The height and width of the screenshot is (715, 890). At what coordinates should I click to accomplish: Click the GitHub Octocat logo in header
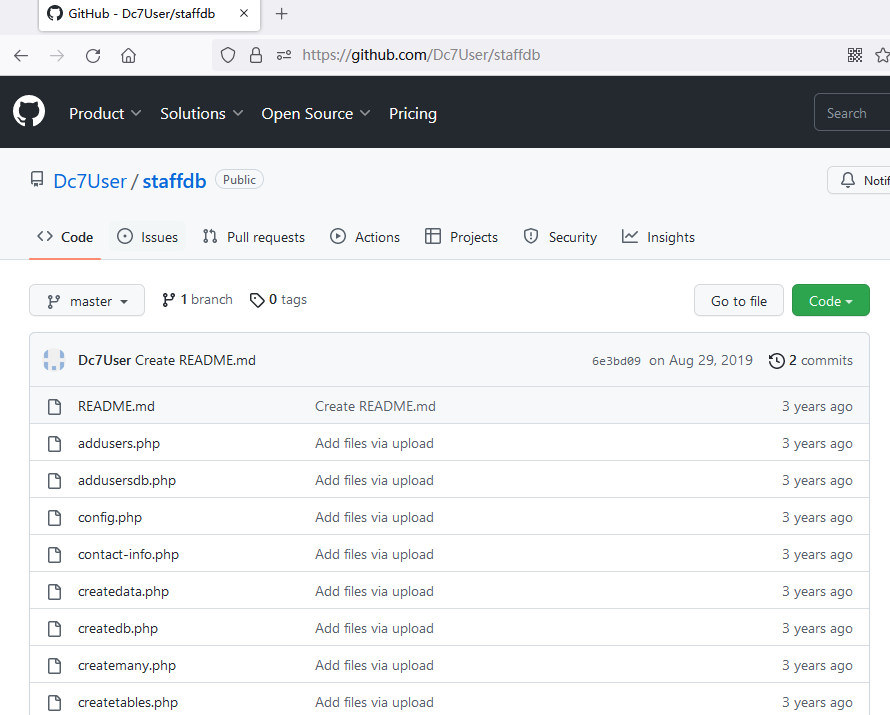tap(29, 111)
